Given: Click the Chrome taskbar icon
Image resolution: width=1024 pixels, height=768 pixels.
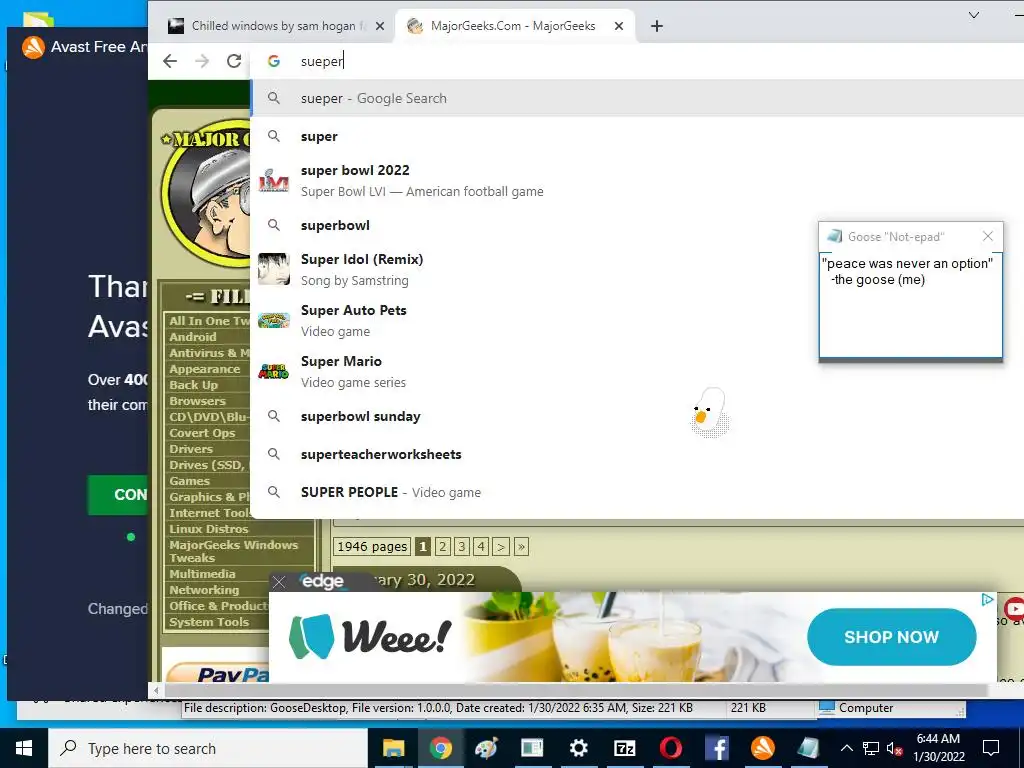Looking at the screenshot, I should click(x=441, y=748).
